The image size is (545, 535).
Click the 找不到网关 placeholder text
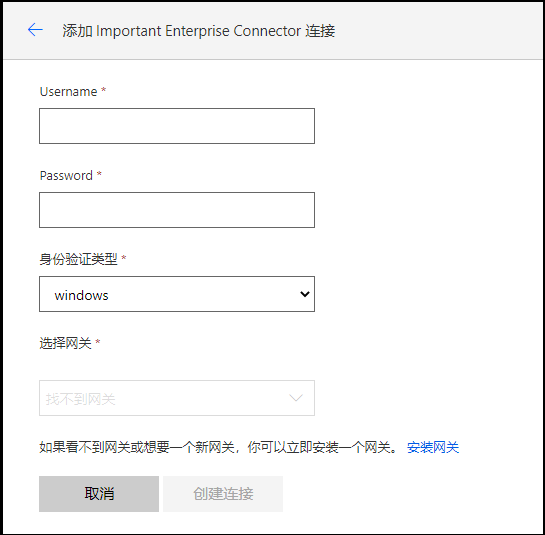tap(81, 399)
